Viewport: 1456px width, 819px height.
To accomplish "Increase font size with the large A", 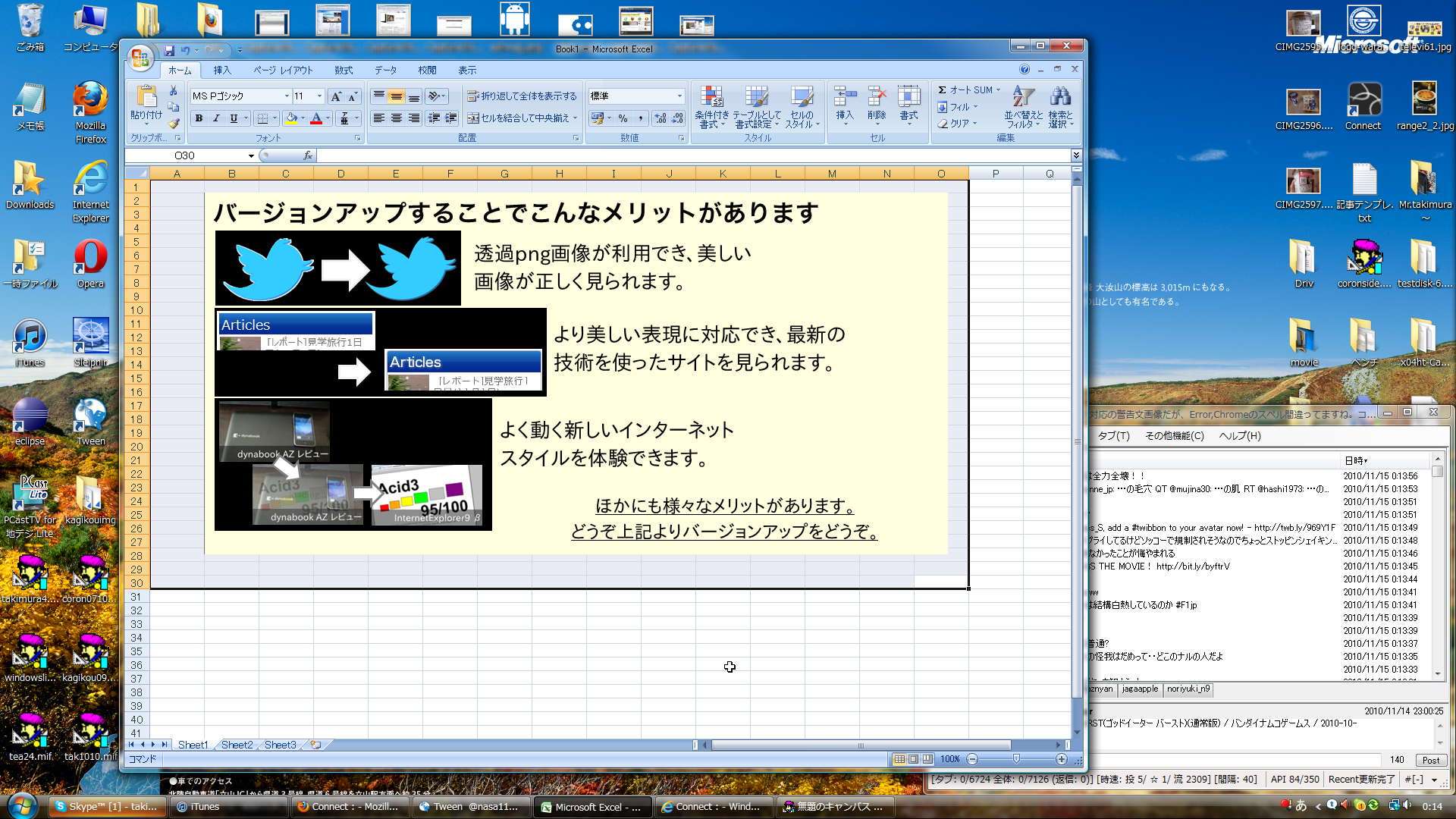I will point(336,96).
